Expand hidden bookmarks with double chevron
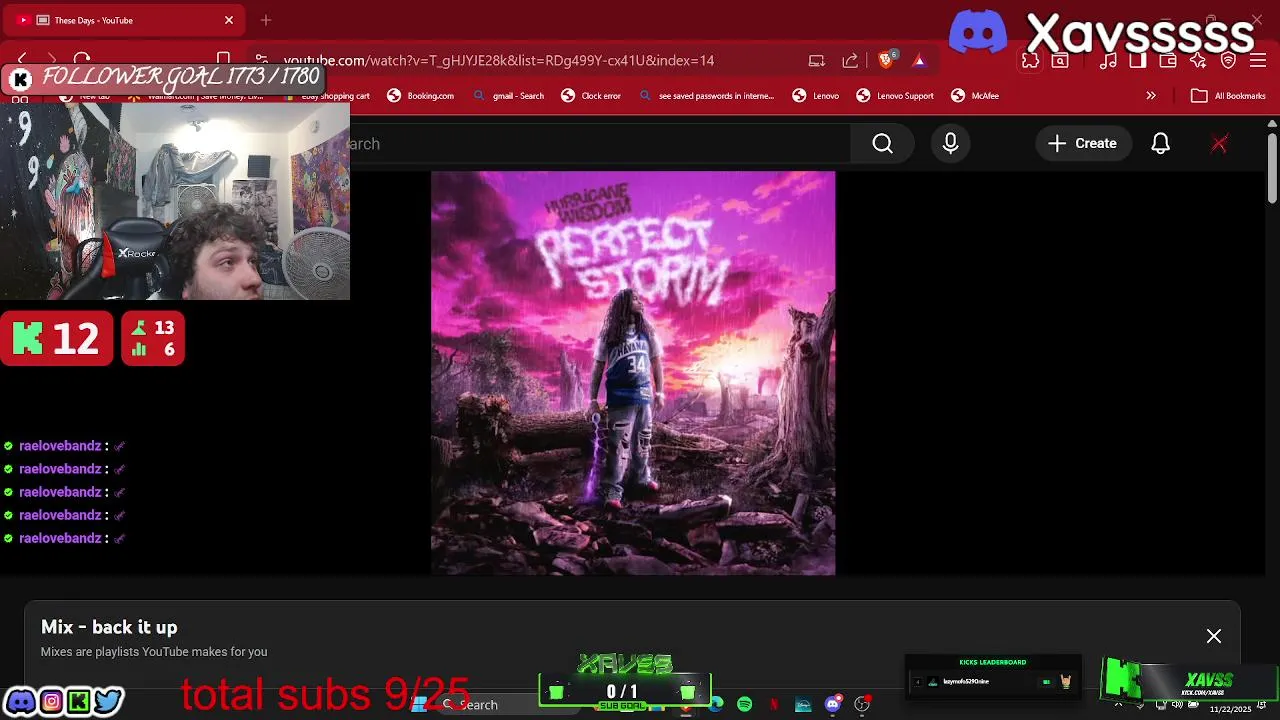This screenshot has width=1280, height=720. point(1150,96)
